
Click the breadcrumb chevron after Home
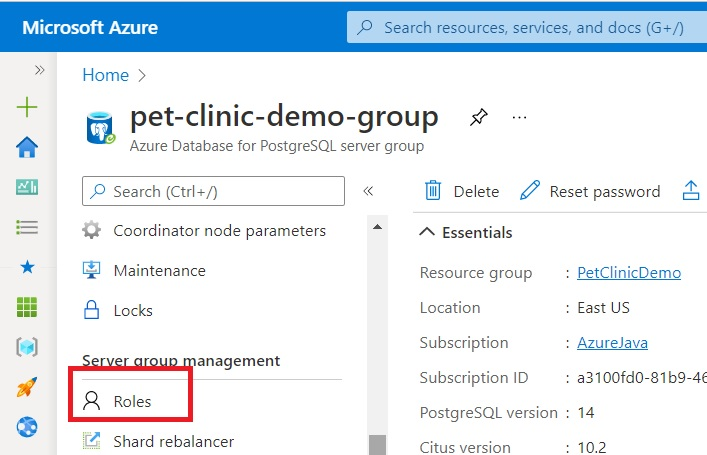(142, 75)
